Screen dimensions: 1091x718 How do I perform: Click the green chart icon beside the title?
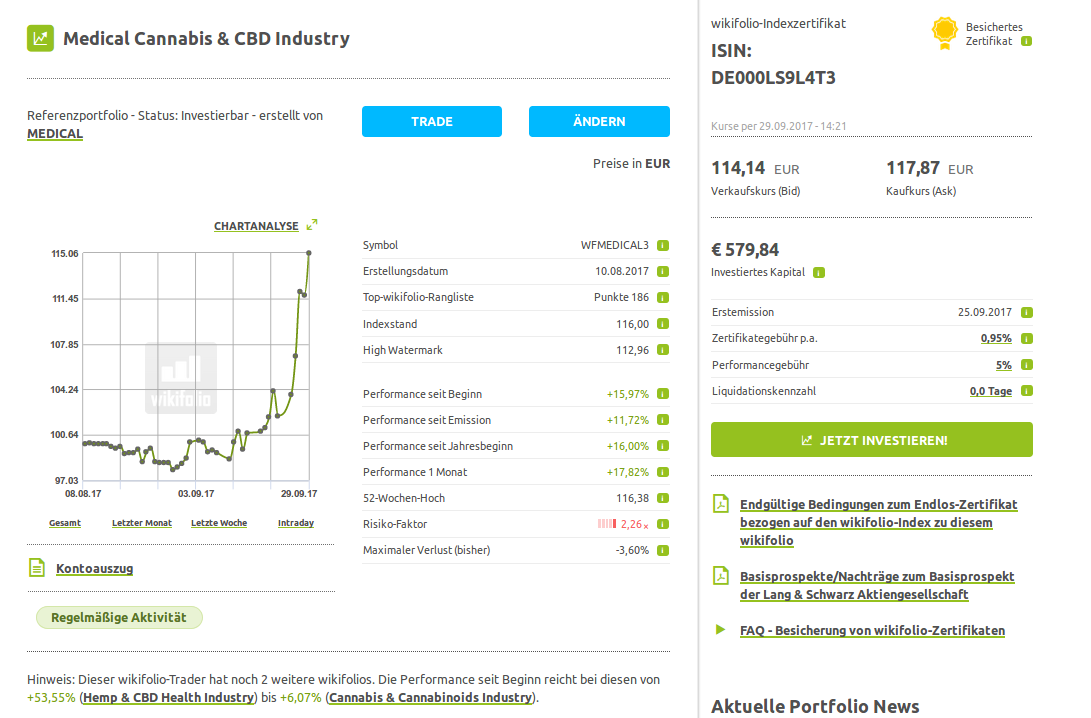coord(40,39)
